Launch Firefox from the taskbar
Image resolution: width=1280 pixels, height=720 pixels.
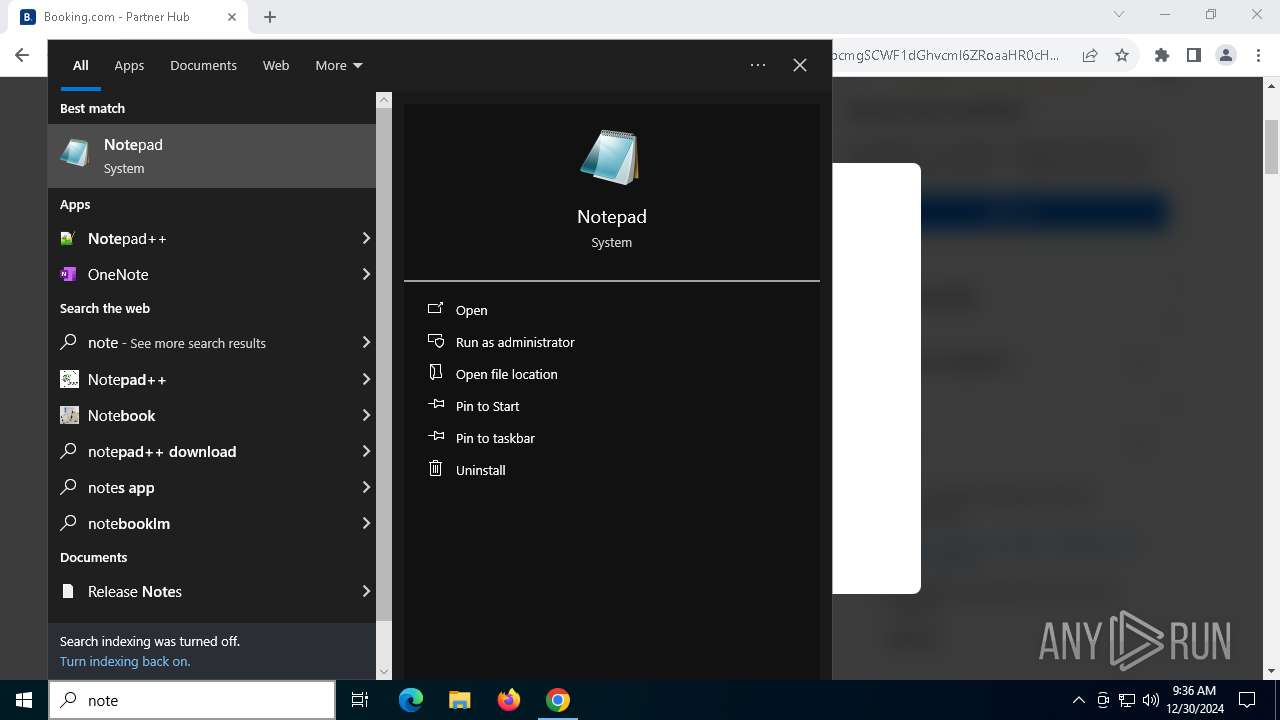[509, 700]
